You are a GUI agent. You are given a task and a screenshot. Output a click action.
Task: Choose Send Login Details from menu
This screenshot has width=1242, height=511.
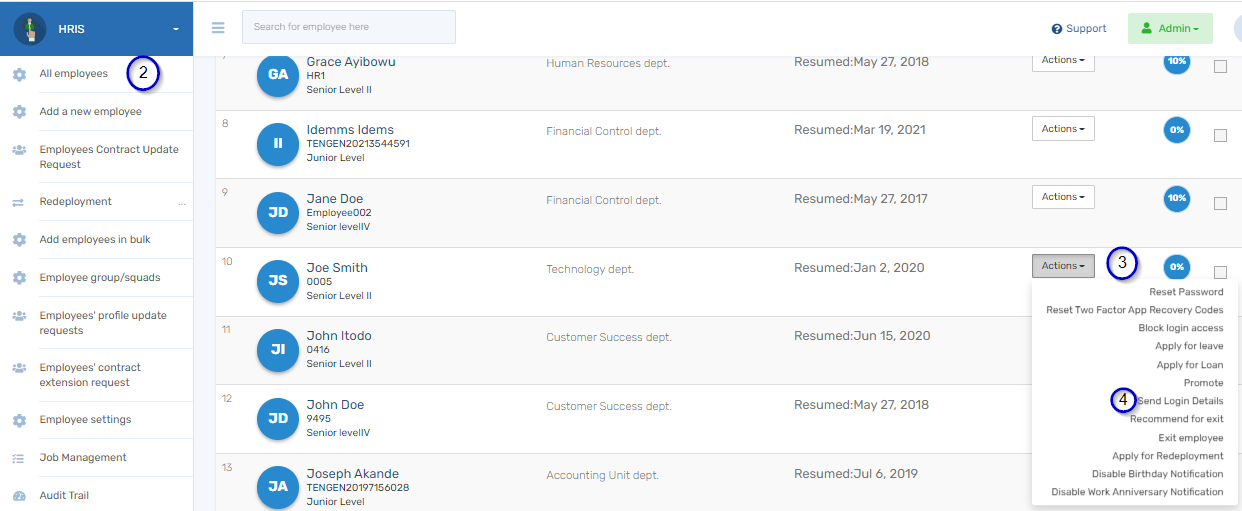[x=1180, y=401]
